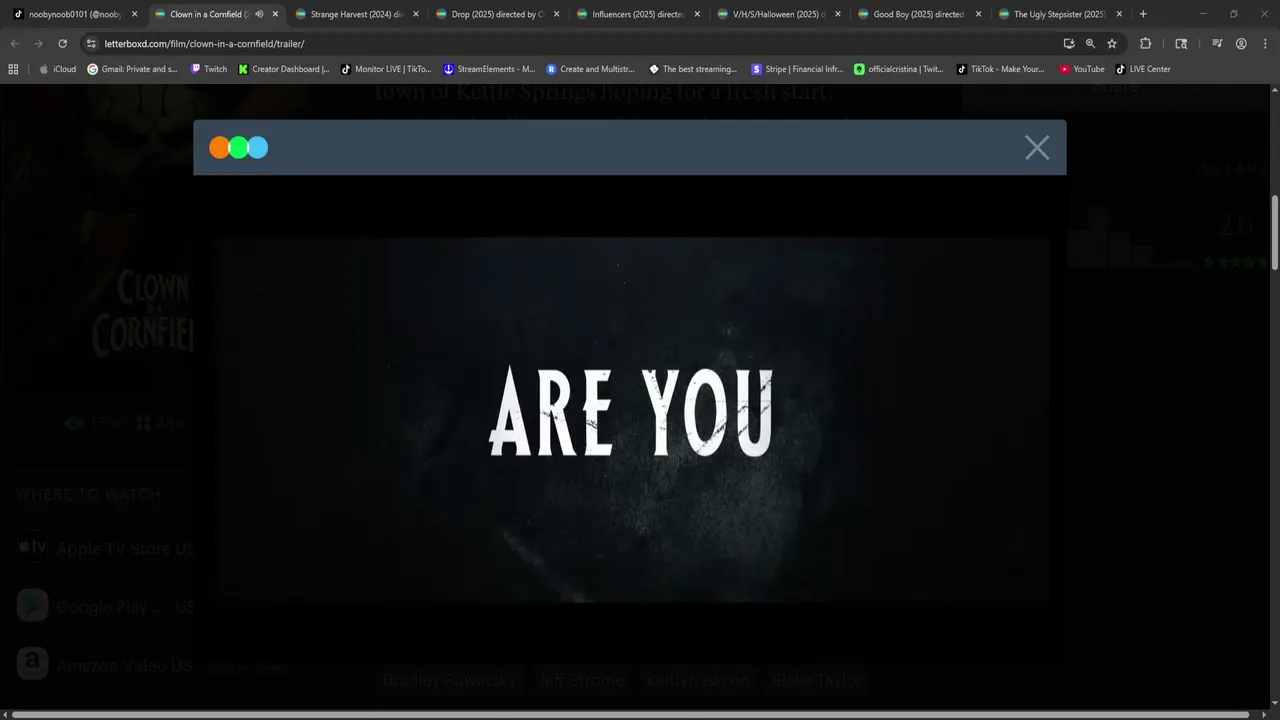Open the iCloud bookmark
Image resolution: width=1280 pixels, height=720 pixels.
[x=58, y=69]
